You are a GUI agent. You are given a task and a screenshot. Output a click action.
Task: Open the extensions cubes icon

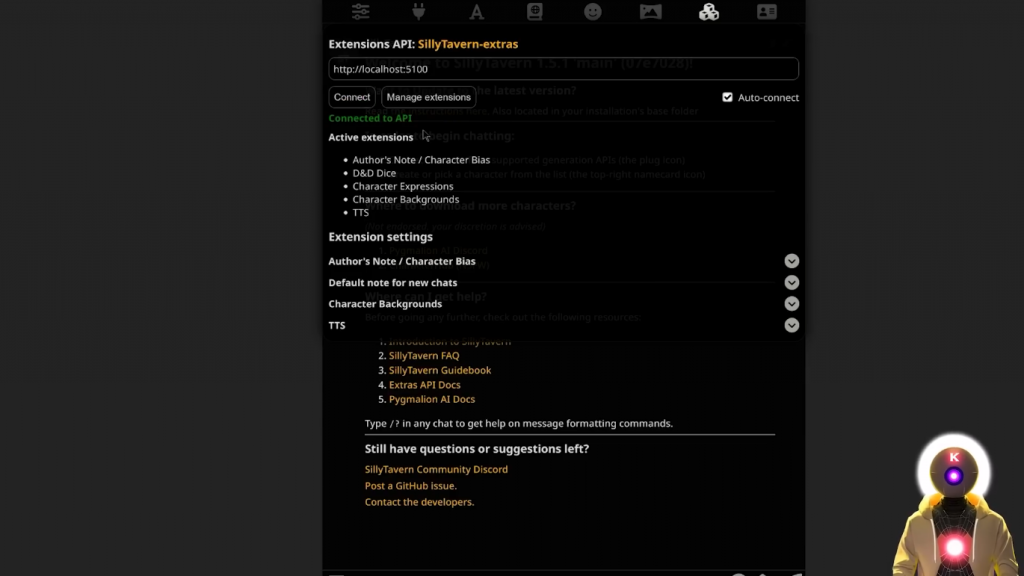click(709, 12)
